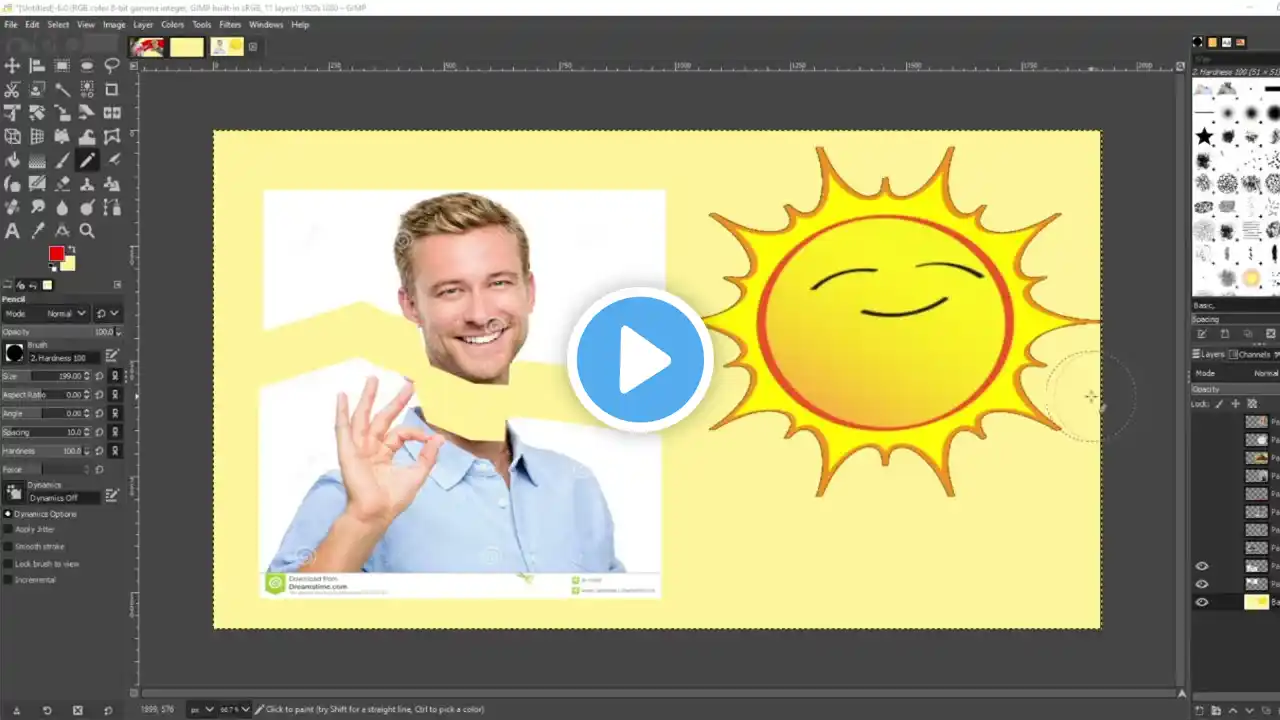This screenshot has height=720, width=1280.
Task: Open the Colors menu
Action: click(173, 24)
